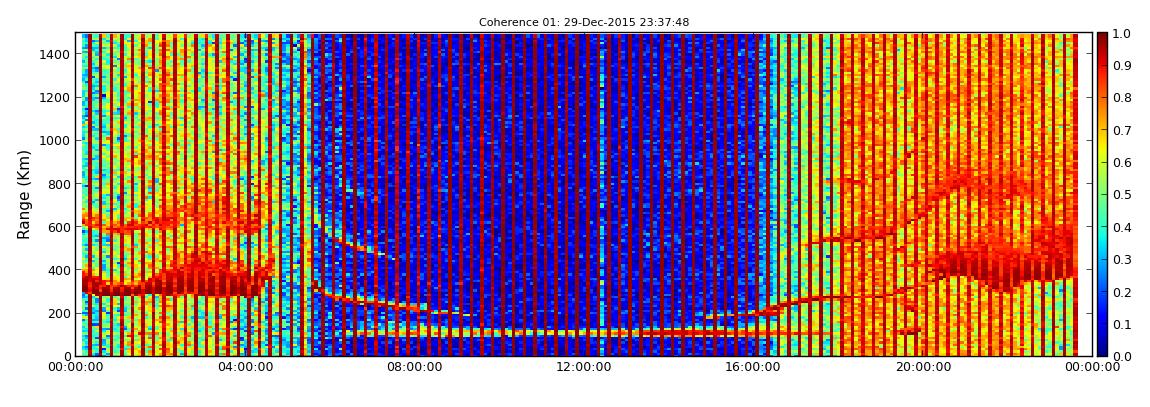Select the 1400 range tick label
Image resolution: width=1150 pixels, height=407 pixels.
pyautogui.click(x=54, y=54)
